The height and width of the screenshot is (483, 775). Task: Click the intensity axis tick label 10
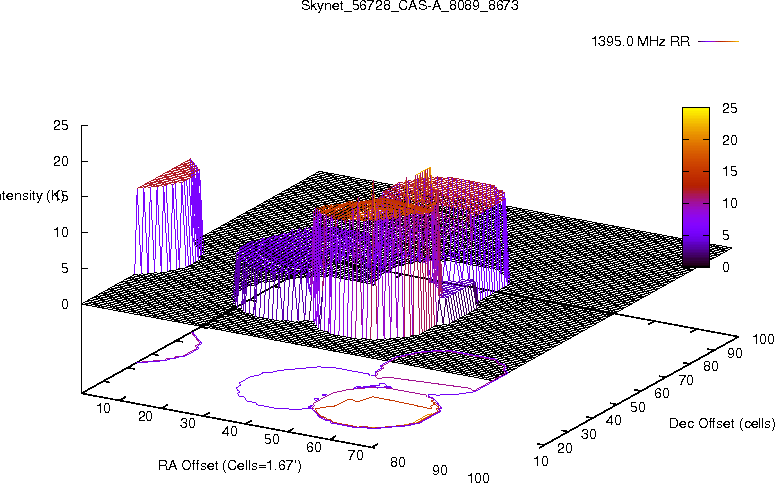(x=61, y=232)
